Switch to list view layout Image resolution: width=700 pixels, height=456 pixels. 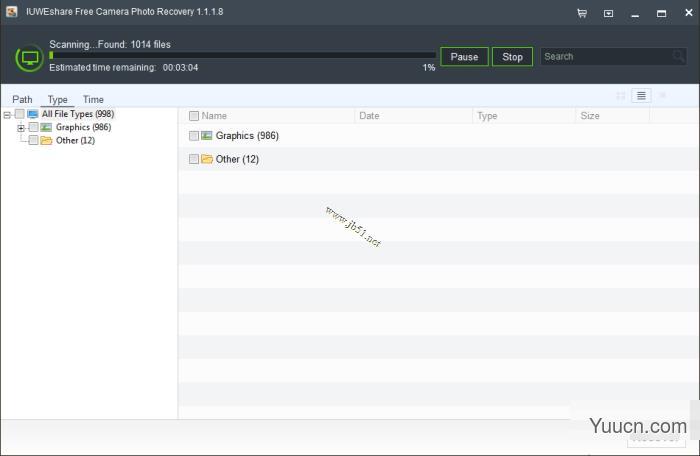641,95
